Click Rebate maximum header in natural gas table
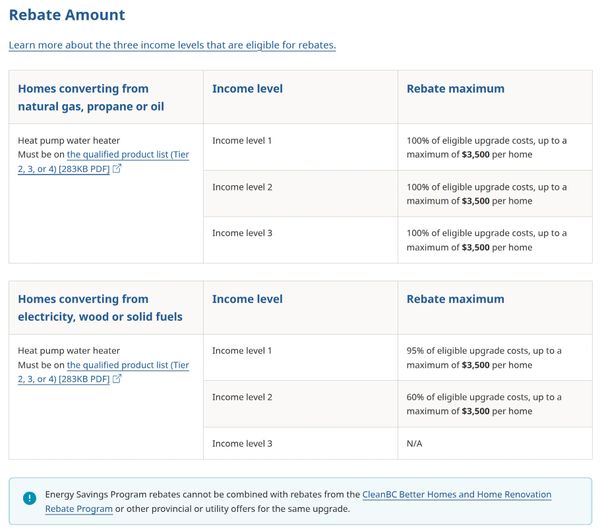600x531 pixels. click(x=455, y=89)
